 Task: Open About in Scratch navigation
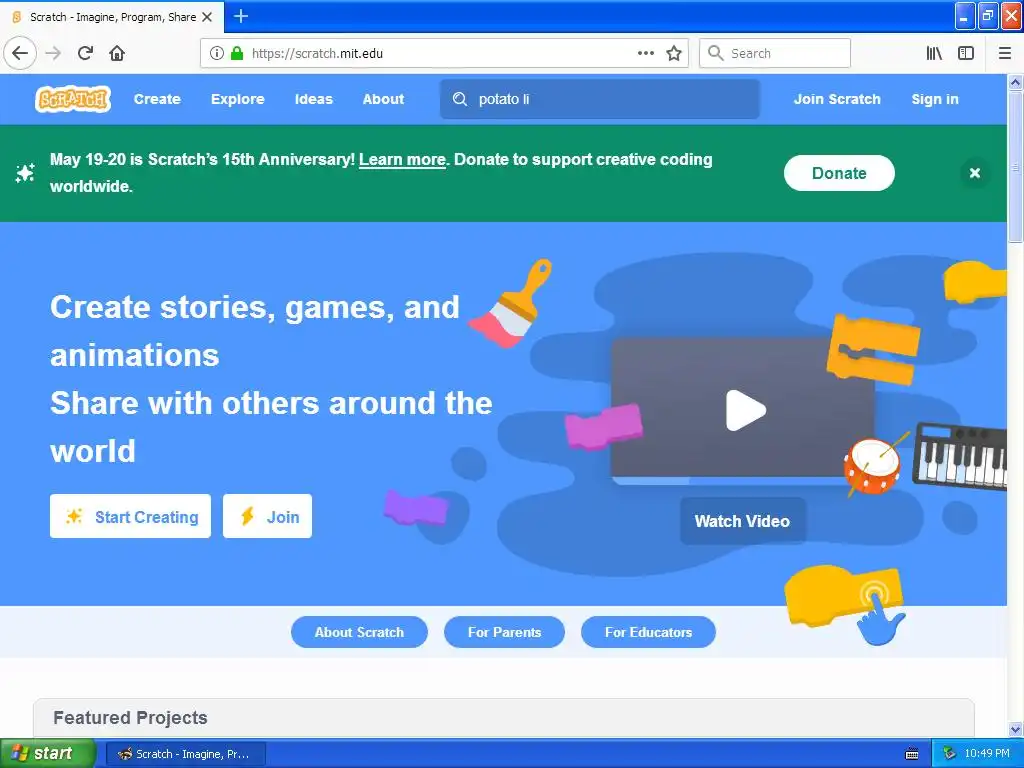coord(383,99)
